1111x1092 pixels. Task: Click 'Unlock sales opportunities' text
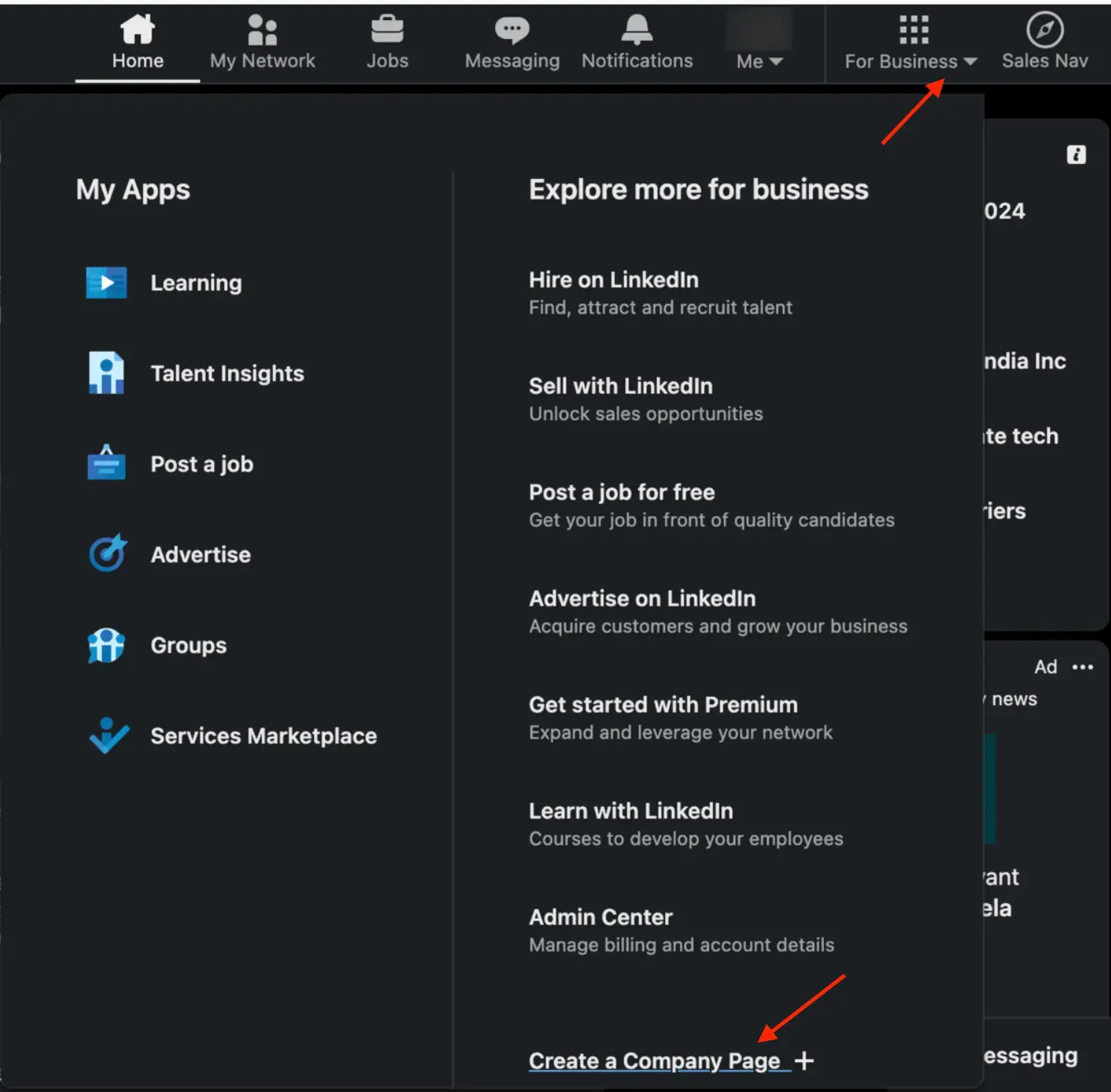(x=646, y=414)
